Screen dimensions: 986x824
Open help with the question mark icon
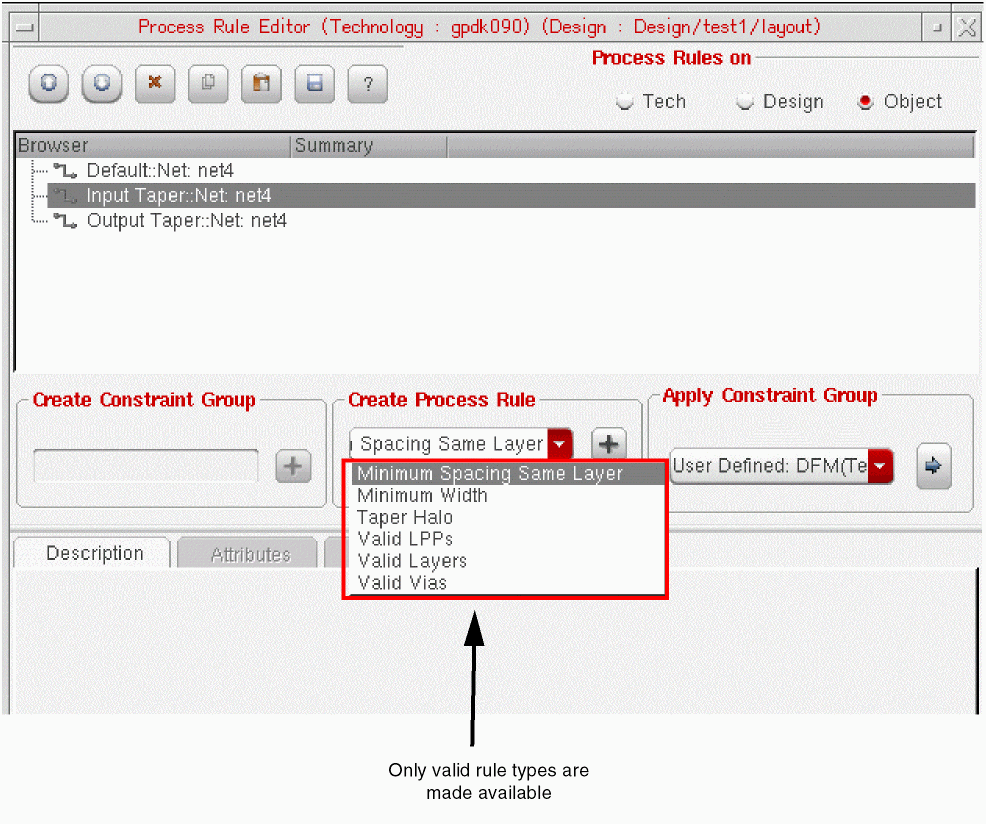click(x=368, y=83)
